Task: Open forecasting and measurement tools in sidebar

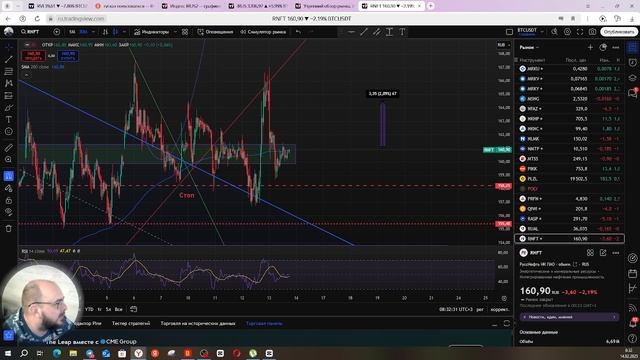Action: point(9,96)
